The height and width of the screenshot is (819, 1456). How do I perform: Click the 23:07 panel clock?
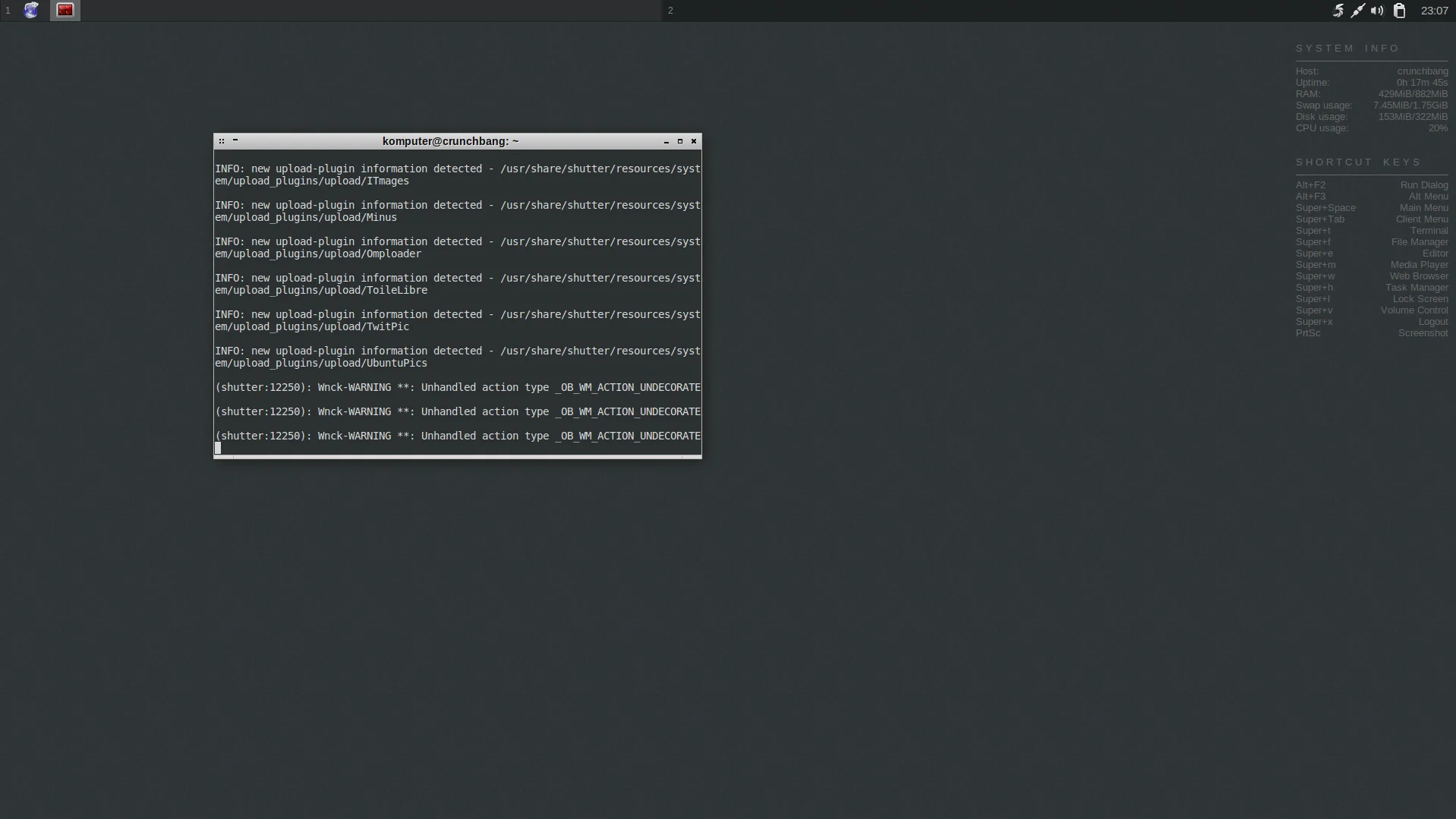(1434, 11)
